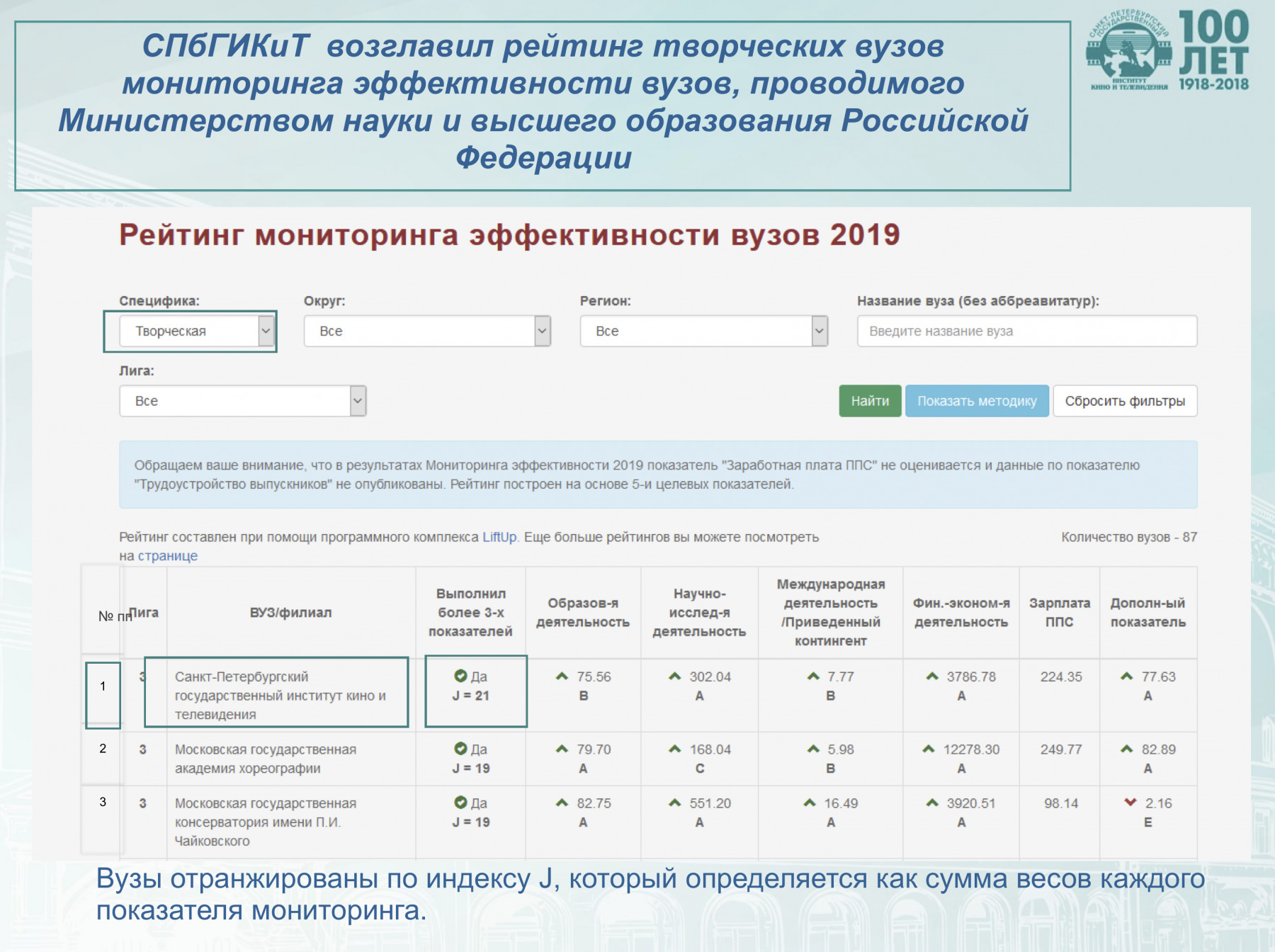Image resolution: width=1275 pixels, height=952 pixels.
Task: Click the Дополн-ый показатель column header
Action: tap(1147, 613)
